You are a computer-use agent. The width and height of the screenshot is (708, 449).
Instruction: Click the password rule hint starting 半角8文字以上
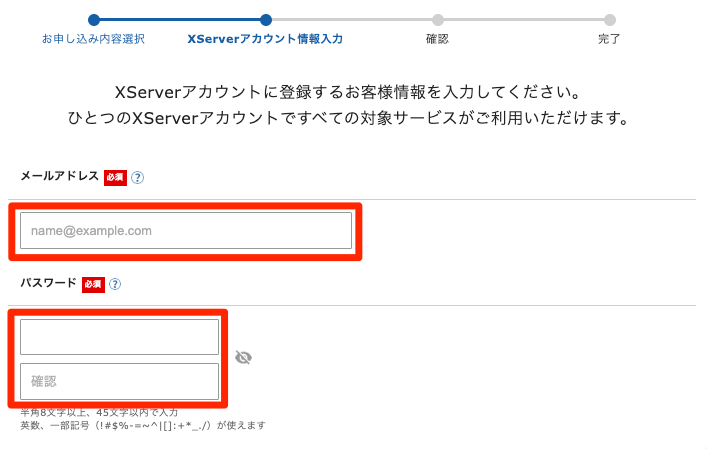coord(99,412)
